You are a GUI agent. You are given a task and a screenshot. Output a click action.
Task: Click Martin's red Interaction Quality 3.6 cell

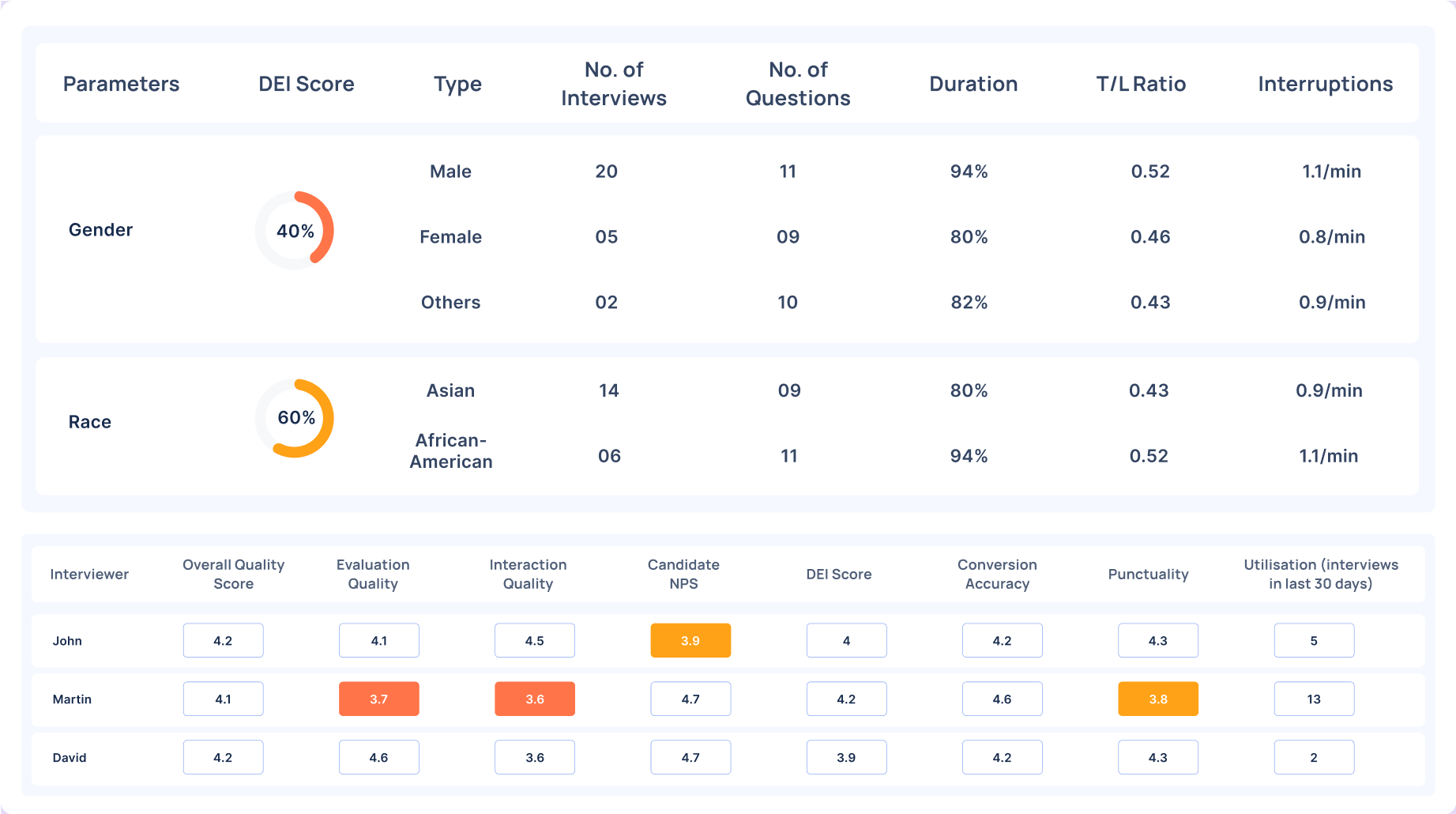click(x=534, y=699)
